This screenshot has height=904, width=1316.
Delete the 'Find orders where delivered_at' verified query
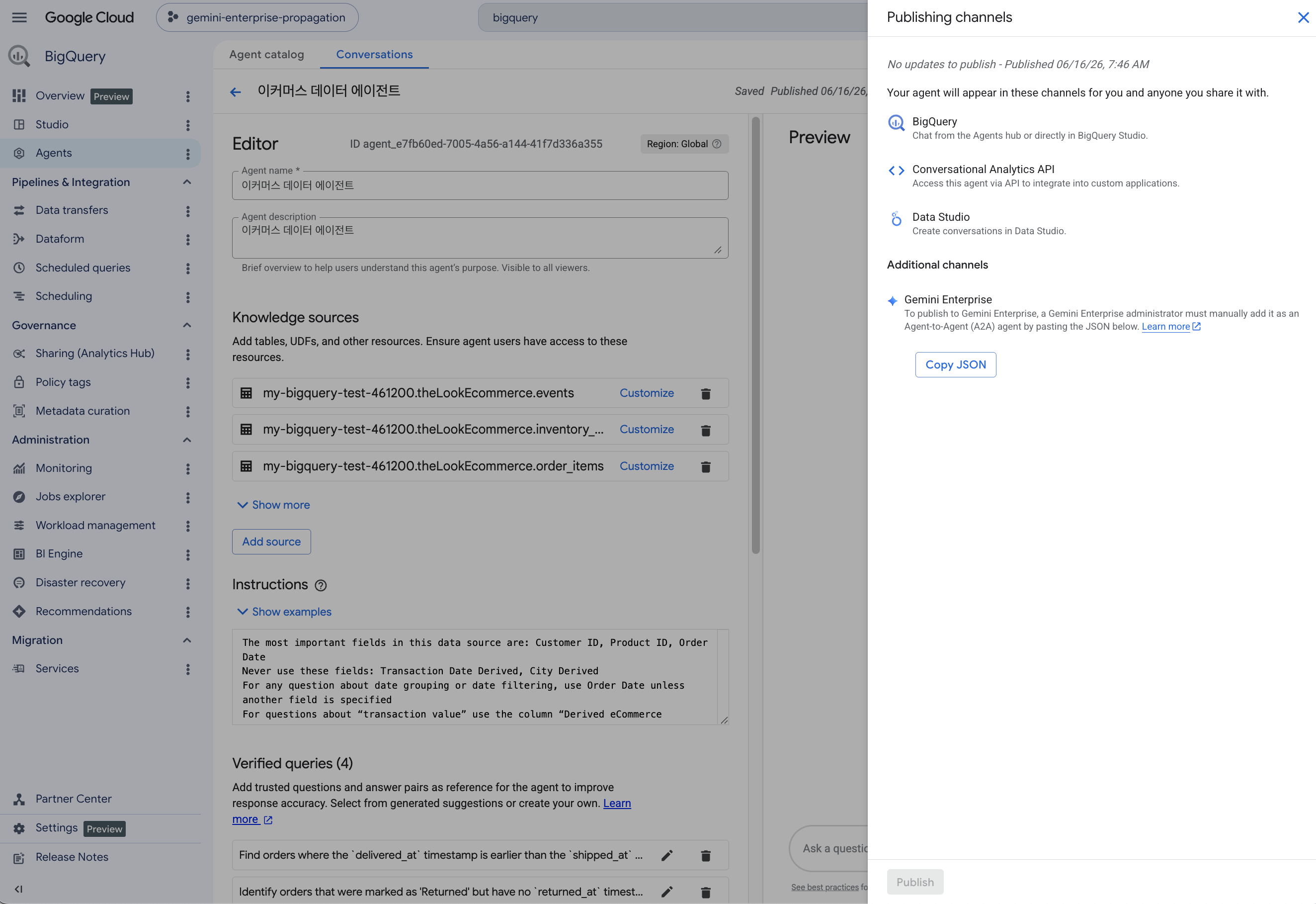click(x=706, y=856)
